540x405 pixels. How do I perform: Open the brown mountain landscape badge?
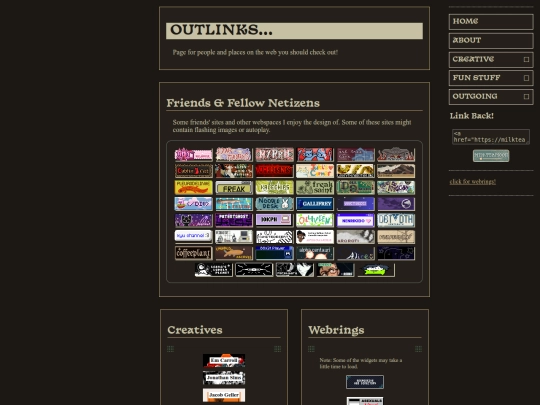click(396, 171)
